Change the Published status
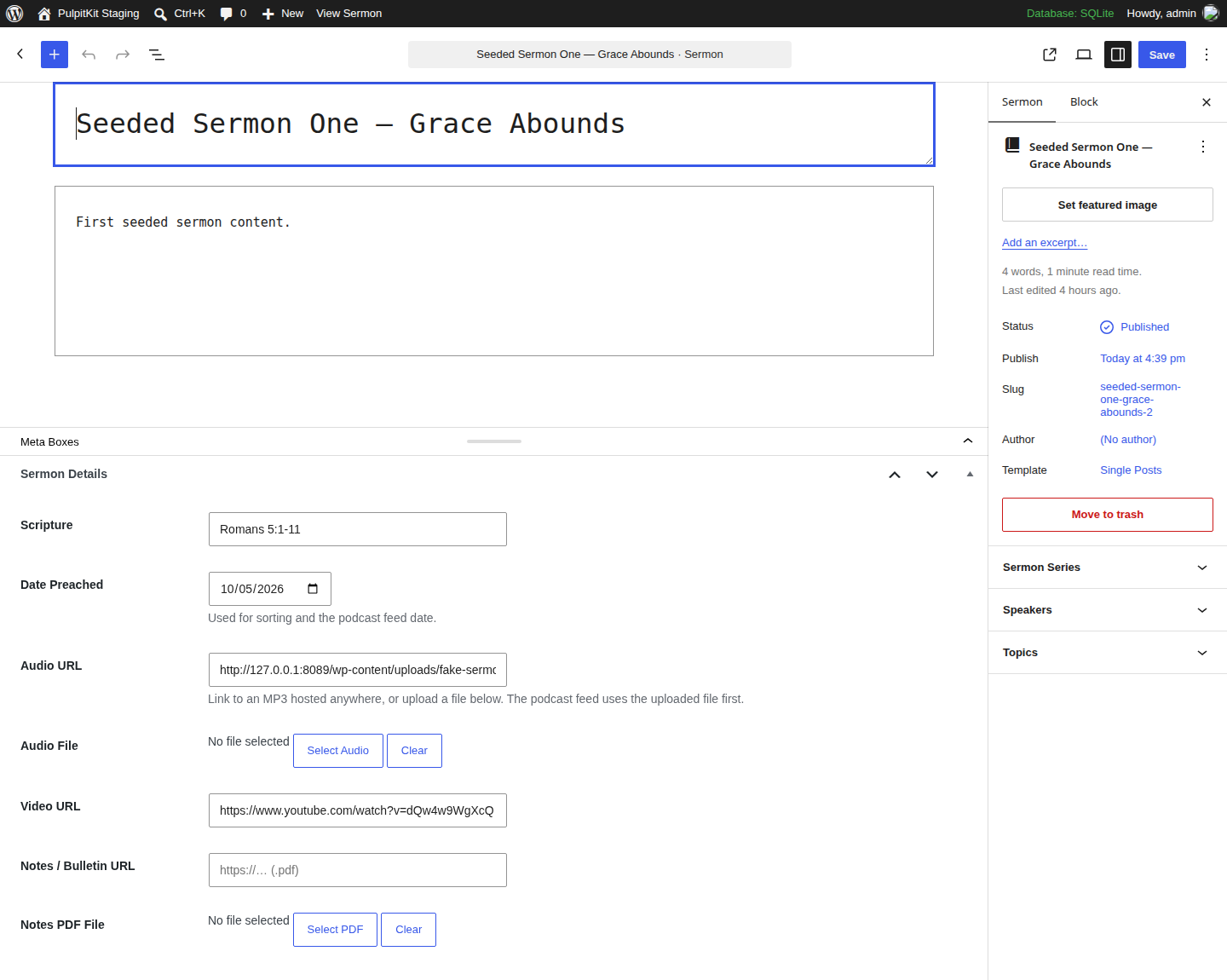Screen dimensions: 1227x980 (1135, 327)
